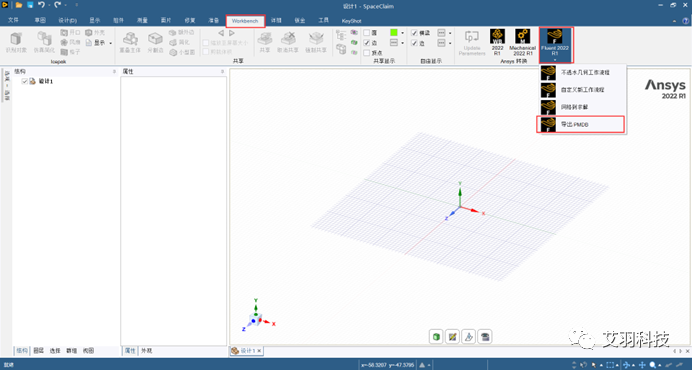Viewport: 692px width, 370px height.
Task: Open the undo history dropdown arrow
Action: (x=49, y=5)
